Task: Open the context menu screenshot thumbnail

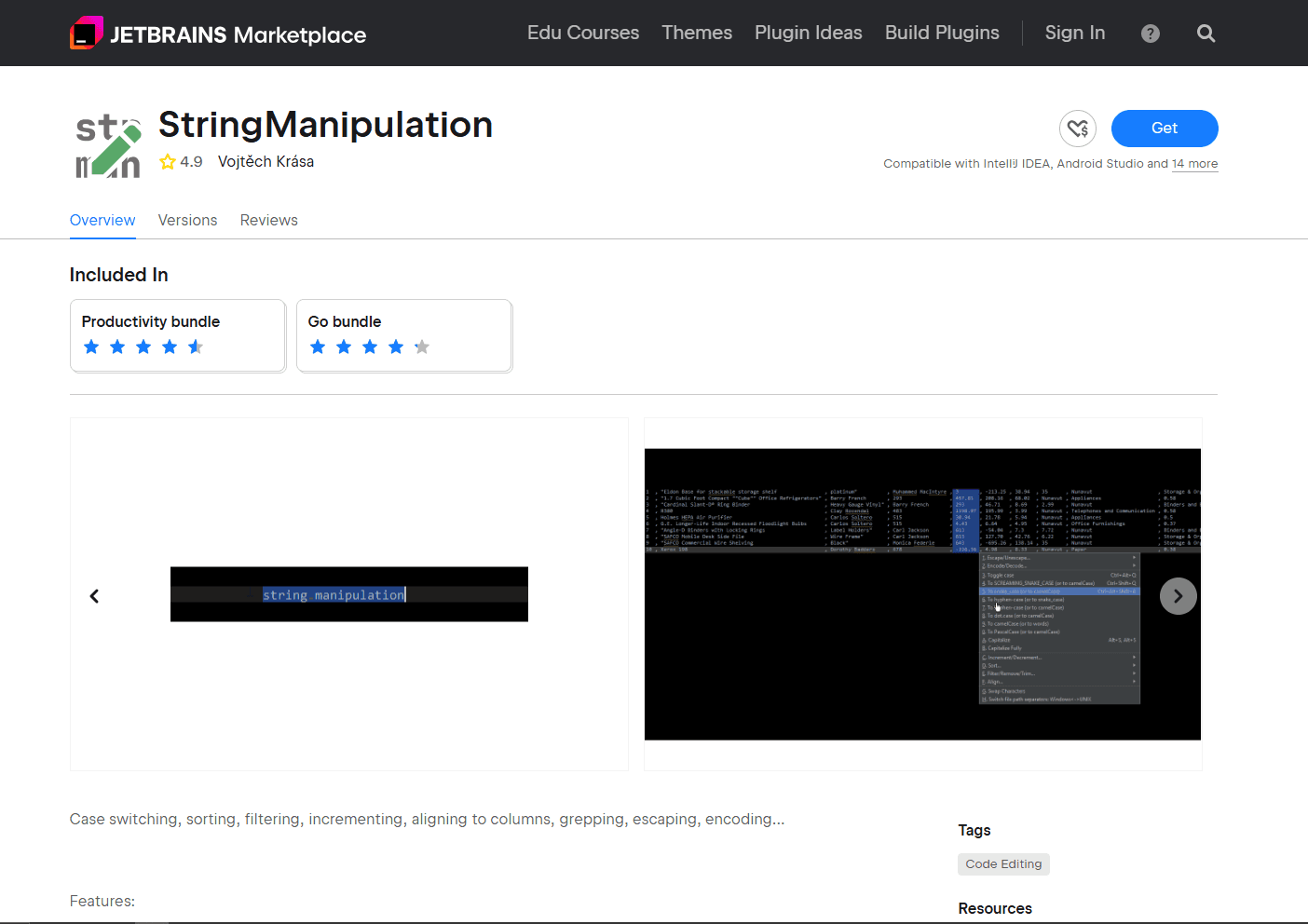Action: [x=922, y=594]
